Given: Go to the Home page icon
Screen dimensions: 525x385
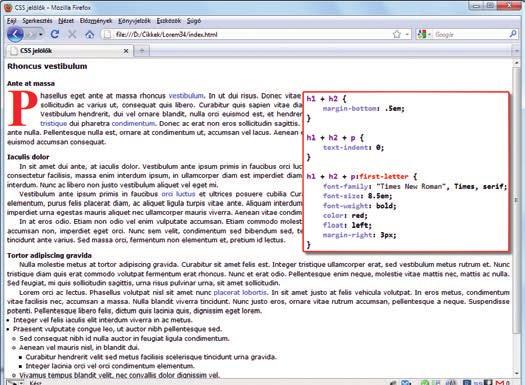Looking at the screenshot, I should click(89, 34).
